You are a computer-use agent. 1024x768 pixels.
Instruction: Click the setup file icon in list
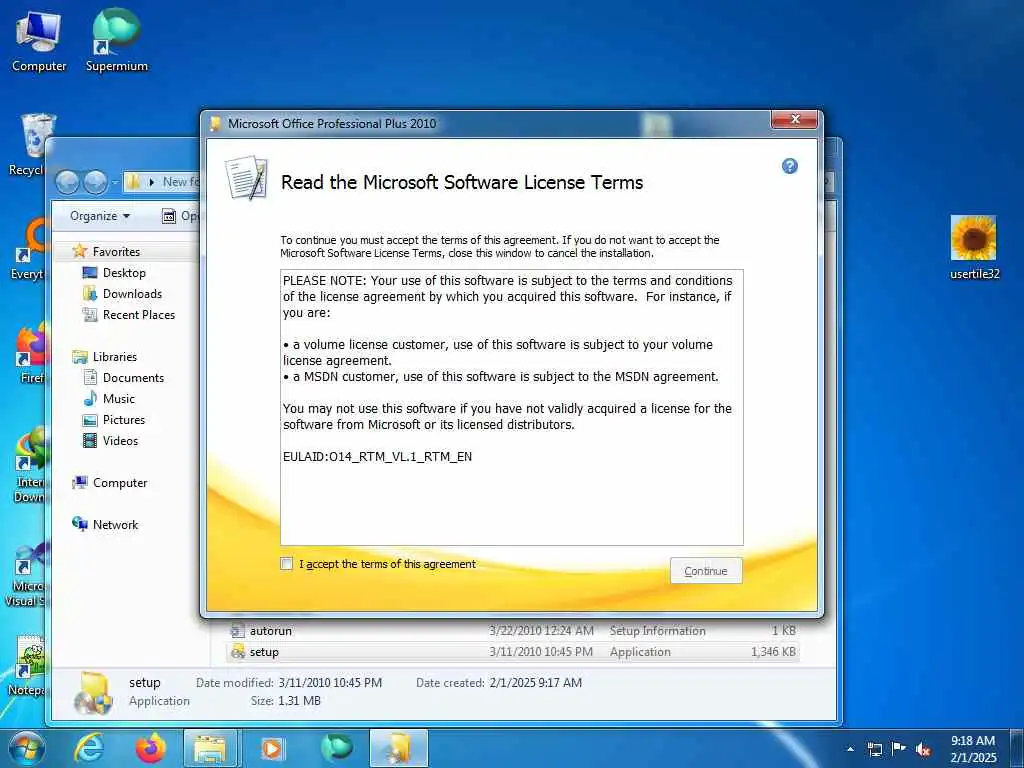click(x=238, y=652)
